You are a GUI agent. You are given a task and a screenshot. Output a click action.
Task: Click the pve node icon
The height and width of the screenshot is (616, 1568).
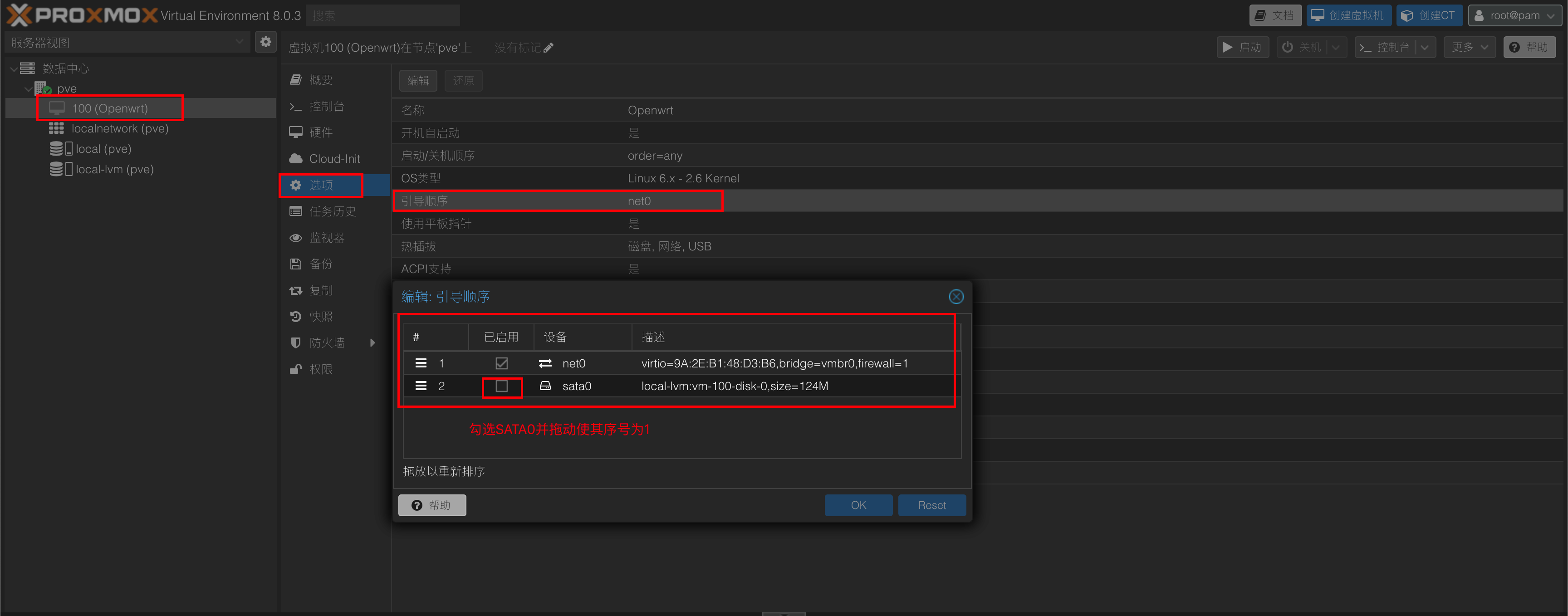click(x=43, y=88)
